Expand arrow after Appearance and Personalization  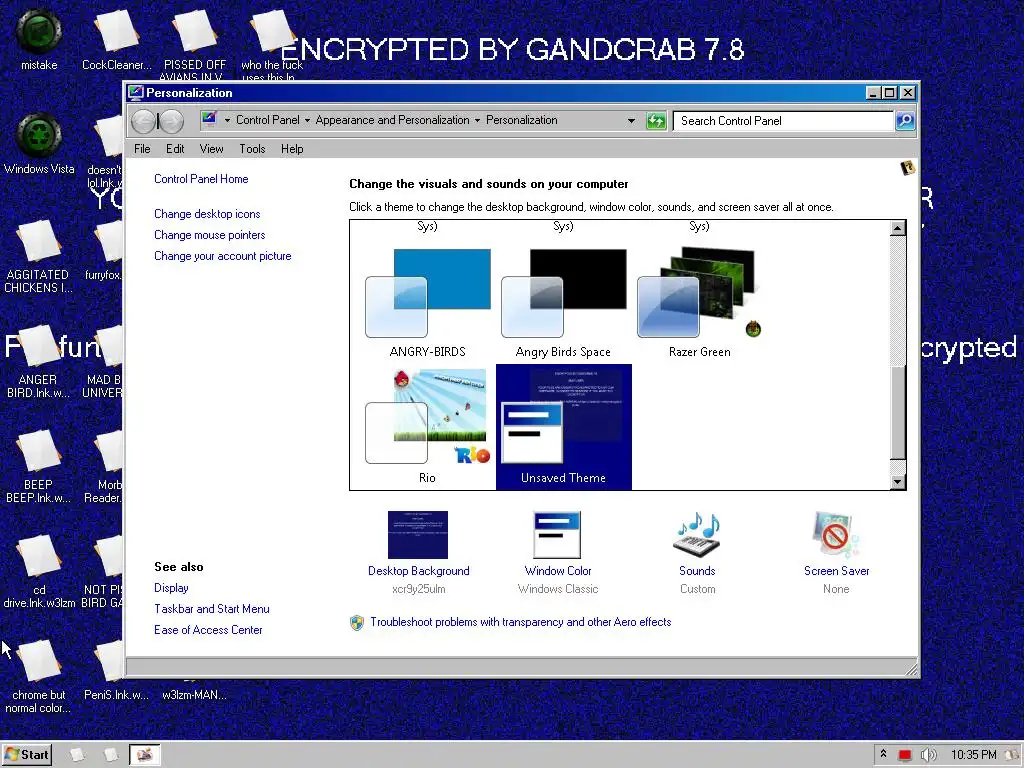[x=477, y=120]
